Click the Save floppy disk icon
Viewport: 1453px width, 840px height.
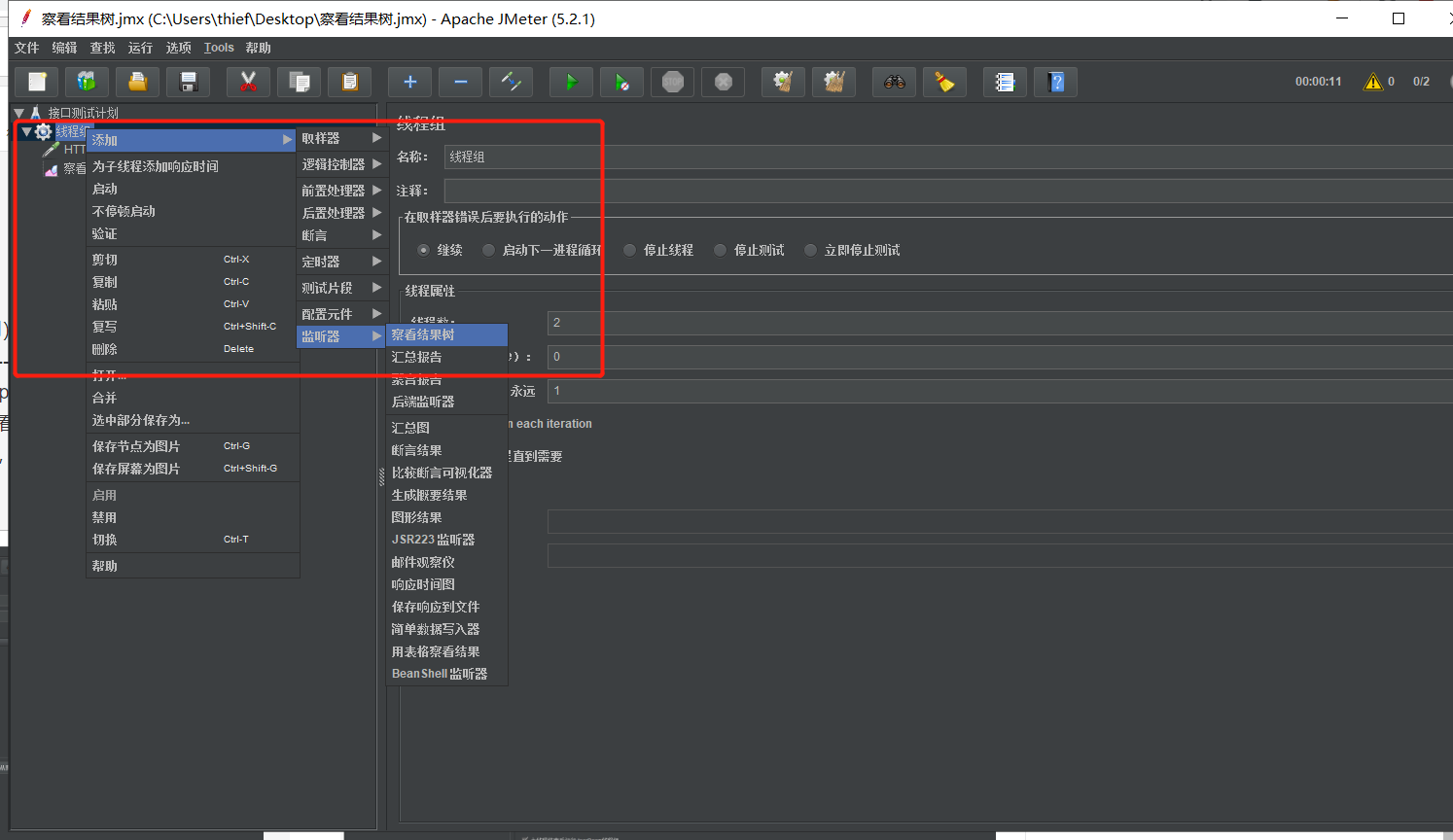point(189,82)
